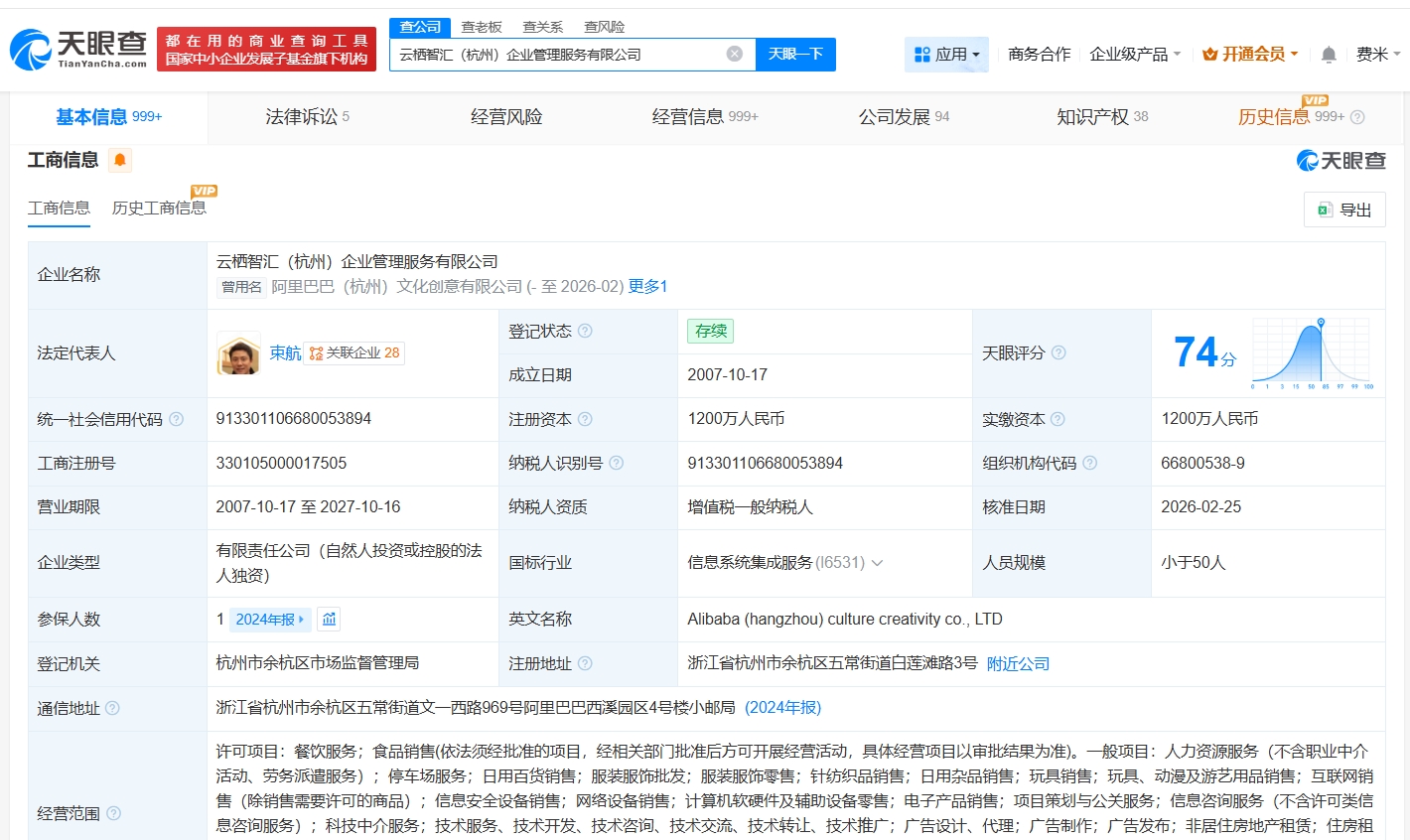Expand the 信息系统集成服务 industry chevron

pyautogui.click(x=877, y=563)
